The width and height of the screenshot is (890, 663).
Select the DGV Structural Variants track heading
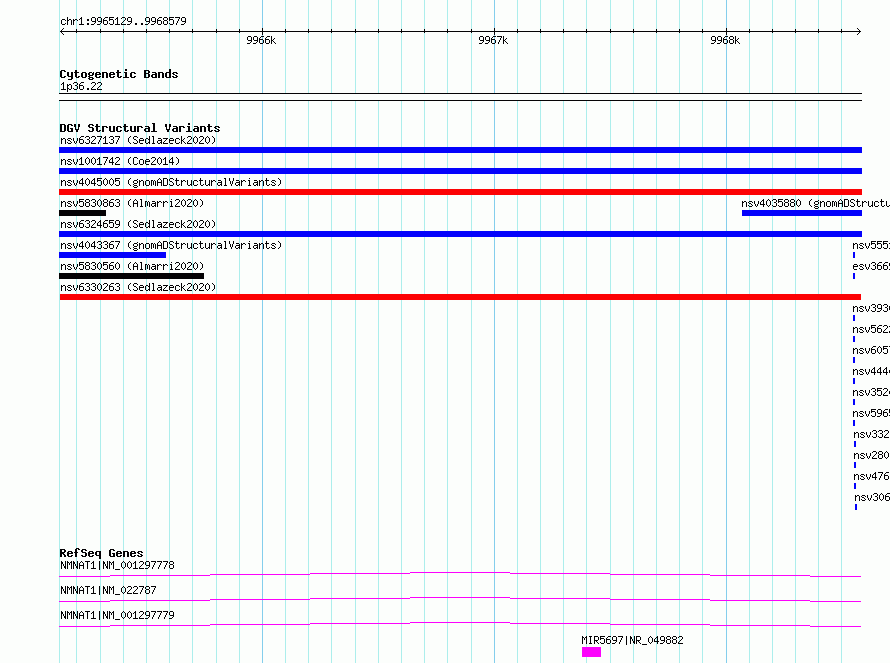[140, 128]
